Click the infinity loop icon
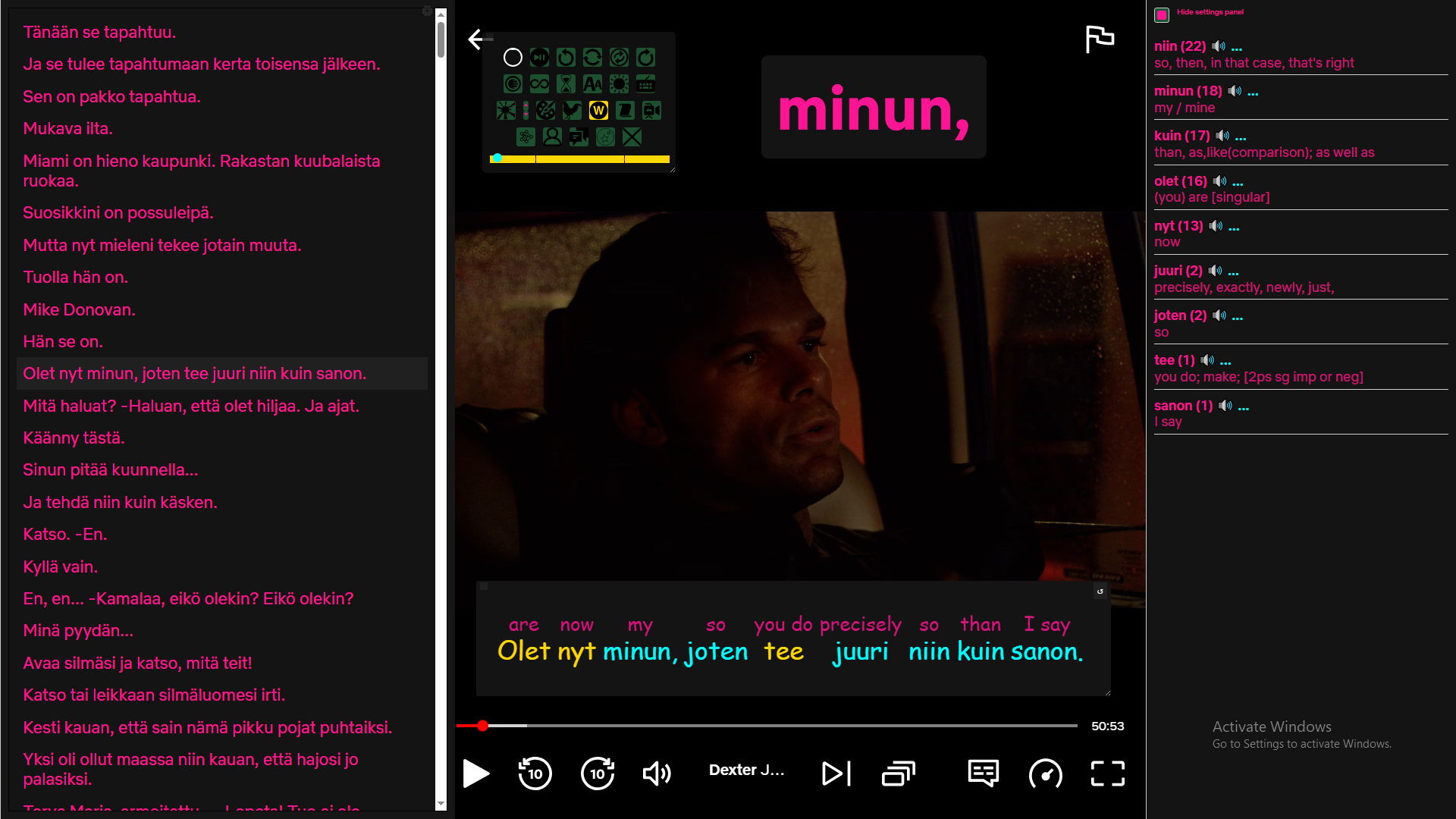This screenshot has width=1456, height=819. 539,84
